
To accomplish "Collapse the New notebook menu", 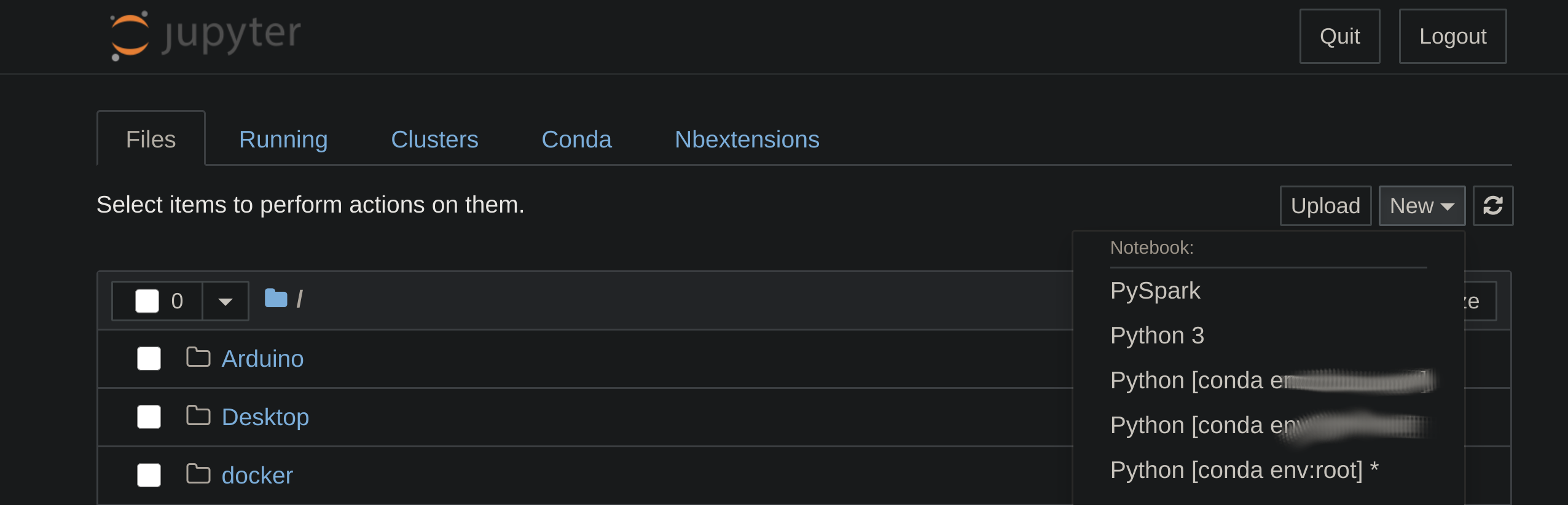I will click(x=1421, y=205).
